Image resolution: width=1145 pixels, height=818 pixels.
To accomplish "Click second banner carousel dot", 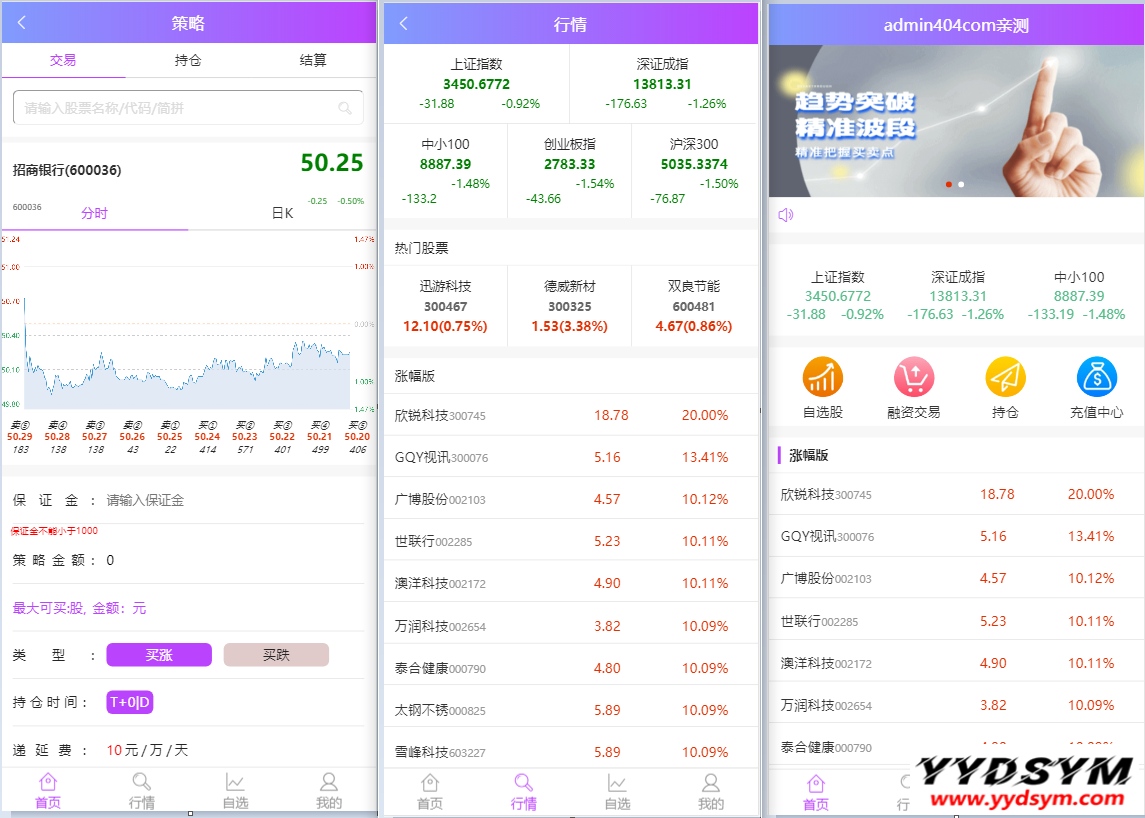I will click(961, 185).
